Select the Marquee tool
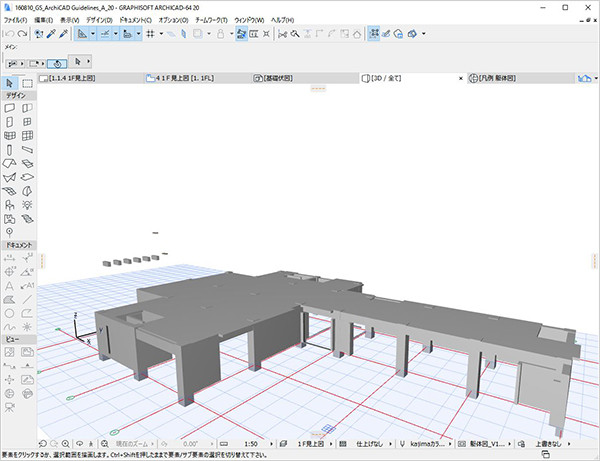 click(x=27, y=83)
